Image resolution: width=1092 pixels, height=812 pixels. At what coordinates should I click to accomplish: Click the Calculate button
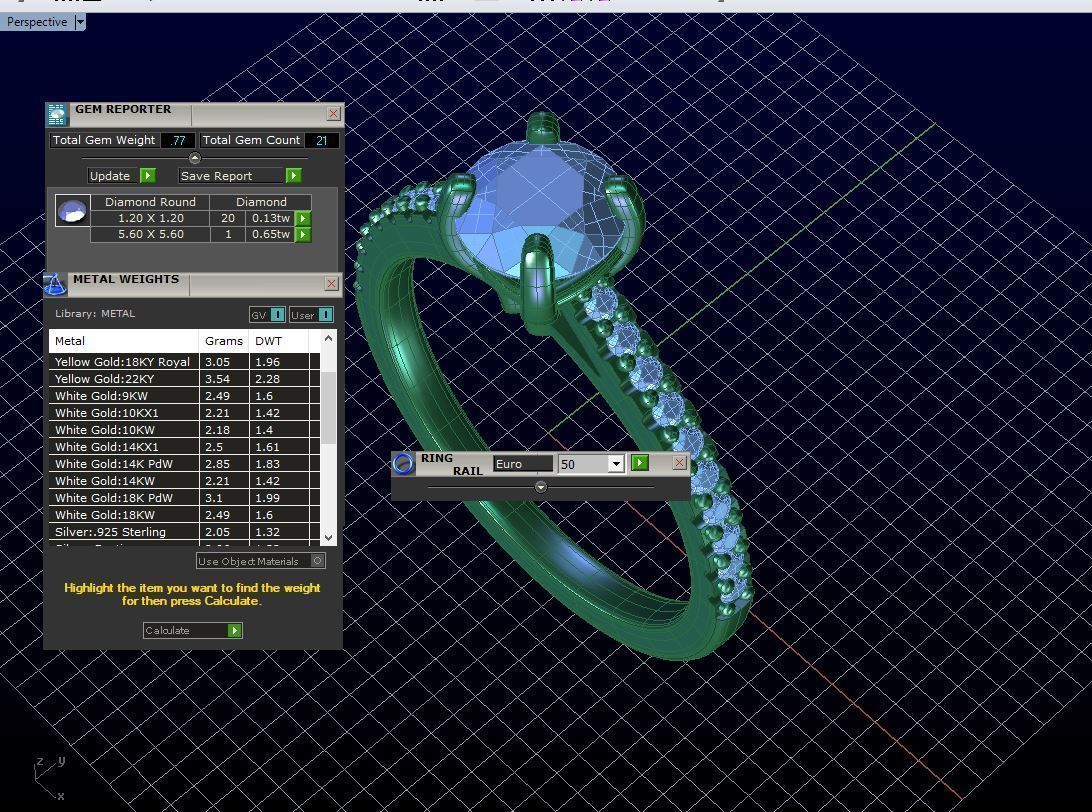(193, 630)
